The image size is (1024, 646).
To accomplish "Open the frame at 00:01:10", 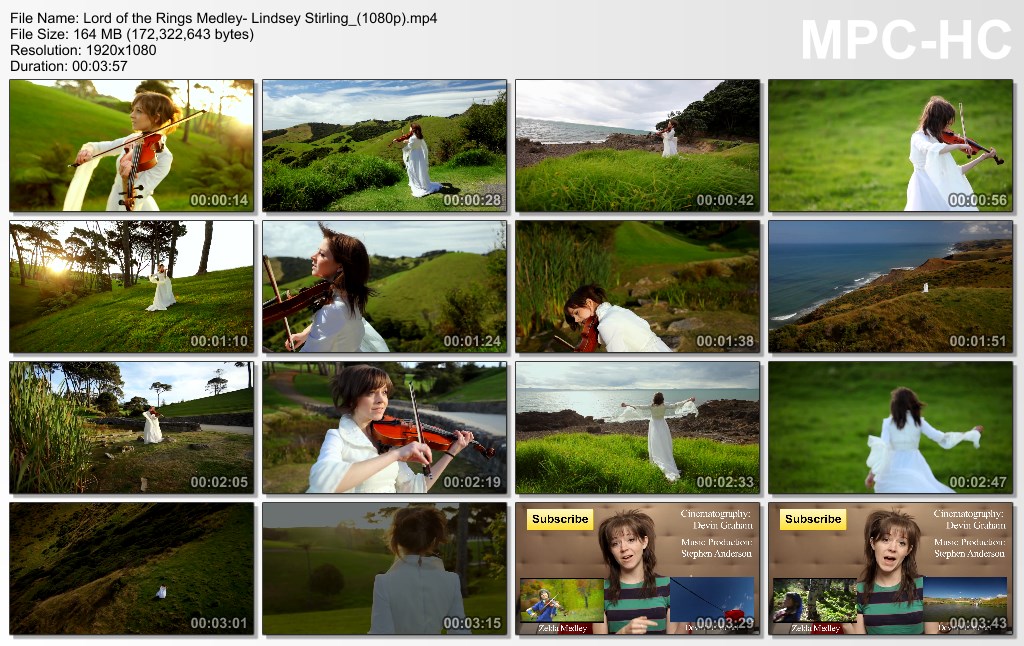I will pyautogui.click(x=132, y=287).
